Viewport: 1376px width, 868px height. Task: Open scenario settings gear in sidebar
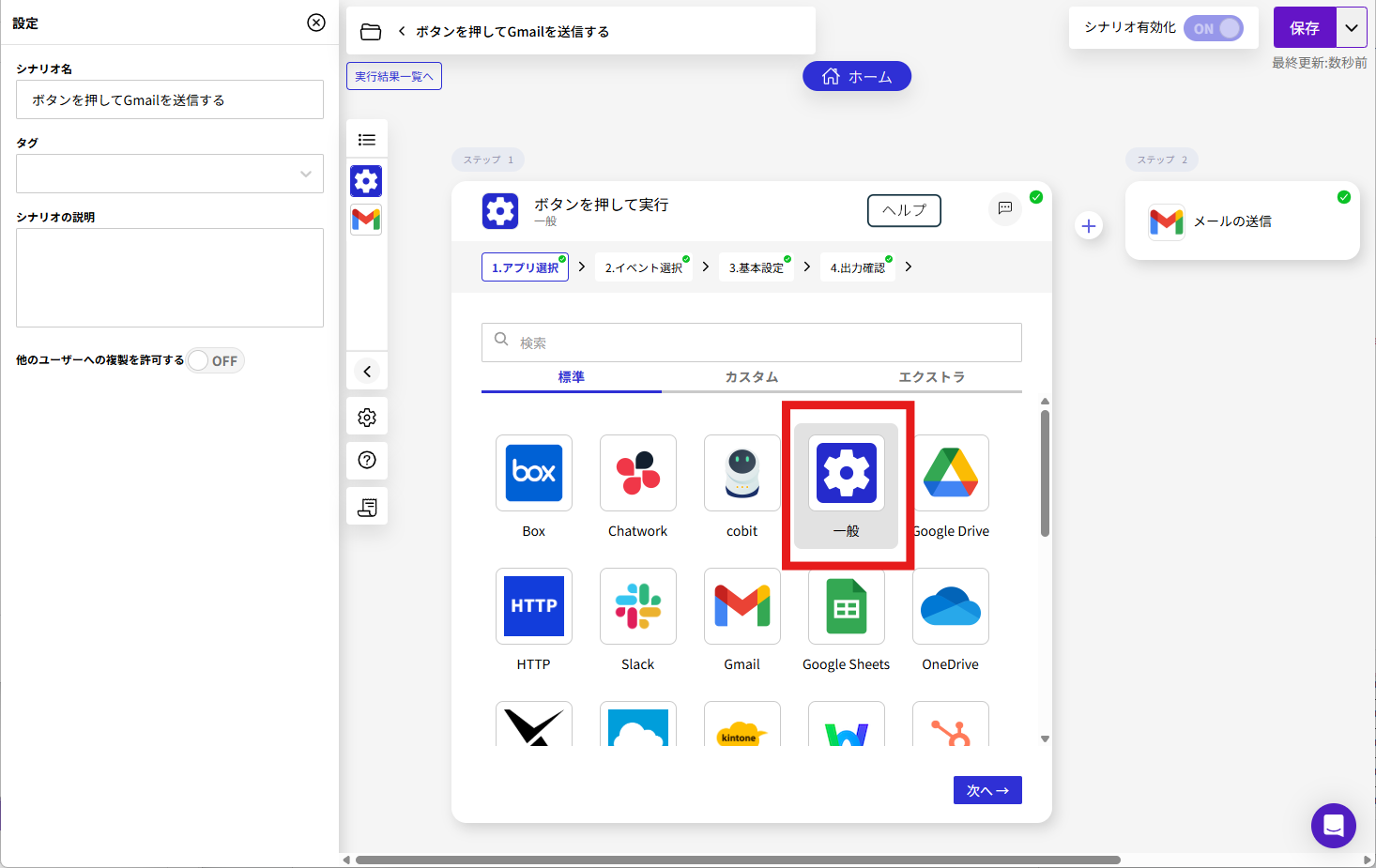(367, 417)
